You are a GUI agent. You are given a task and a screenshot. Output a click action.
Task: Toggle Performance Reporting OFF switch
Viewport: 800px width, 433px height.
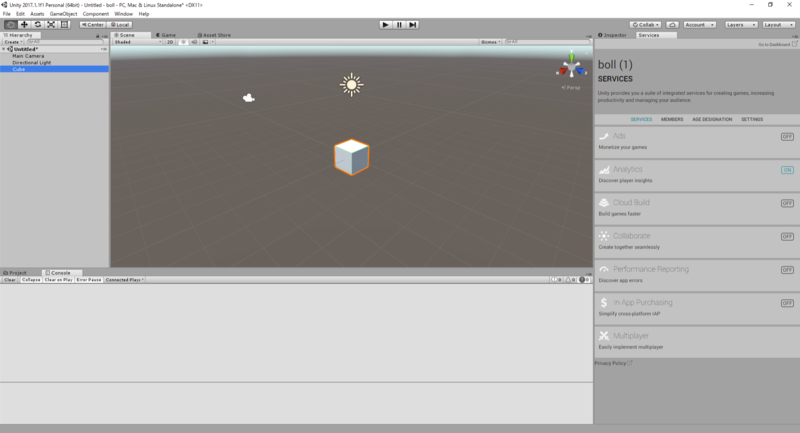[x=787, y=270]
